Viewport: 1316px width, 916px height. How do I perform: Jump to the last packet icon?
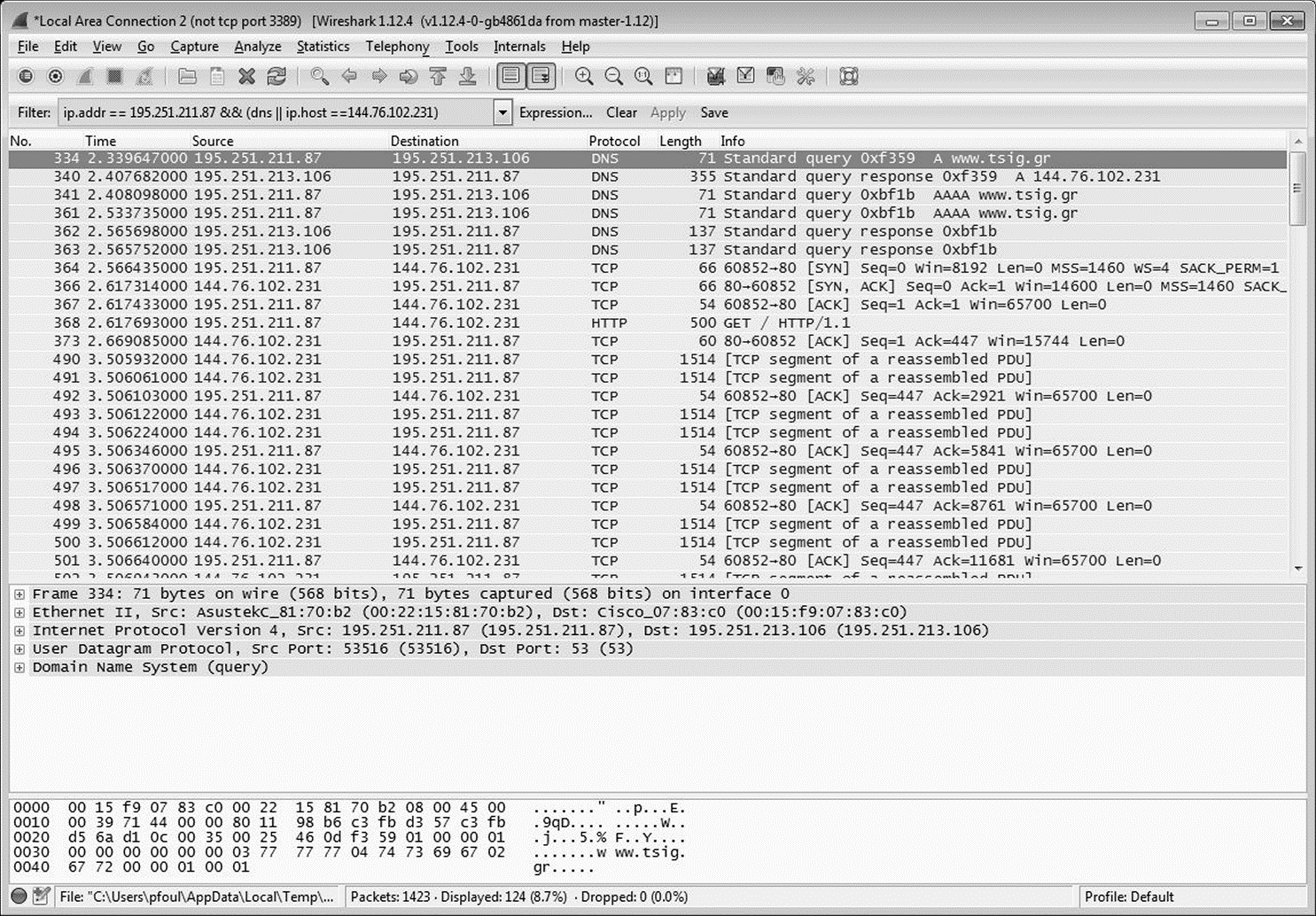click(x=467, y=76)
